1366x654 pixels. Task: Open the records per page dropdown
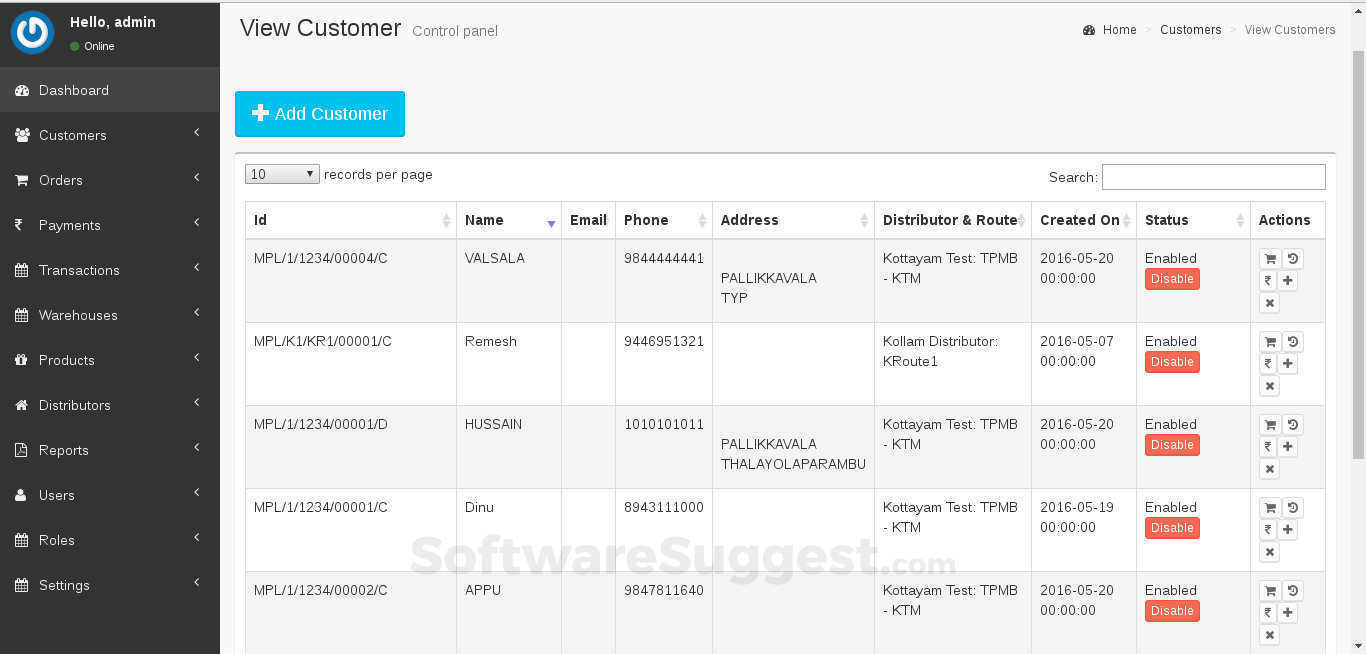click(281, 173)
